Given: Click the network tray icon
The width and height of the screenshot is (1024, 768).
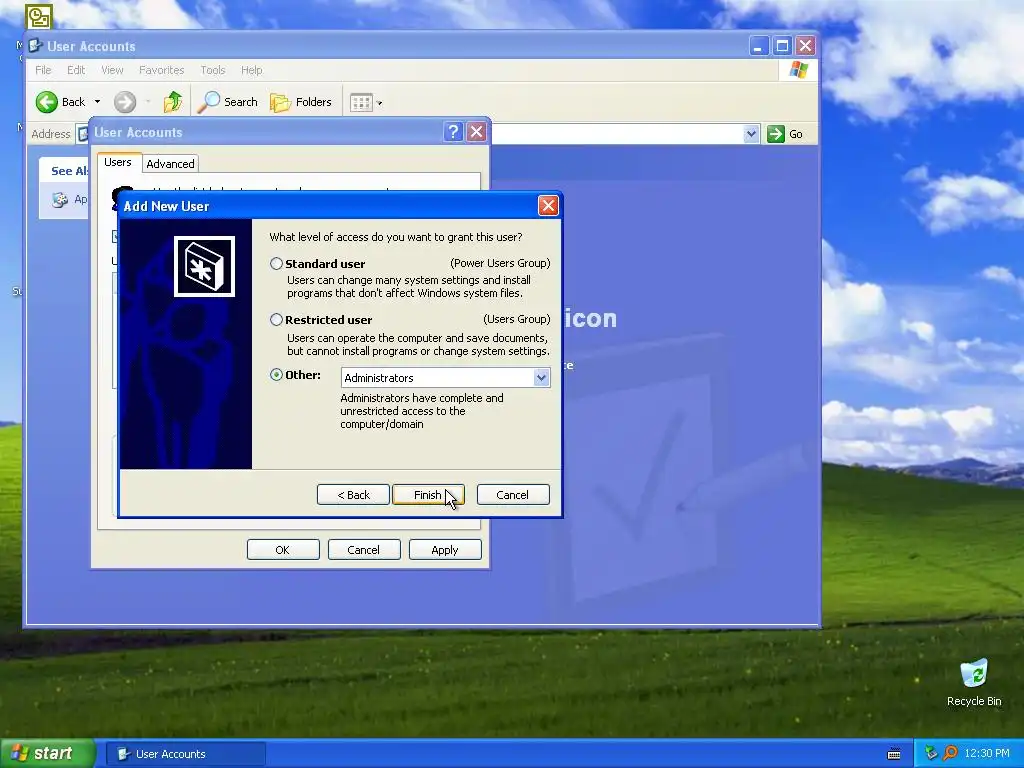Looking at the screenshot, I should (931, 754).
